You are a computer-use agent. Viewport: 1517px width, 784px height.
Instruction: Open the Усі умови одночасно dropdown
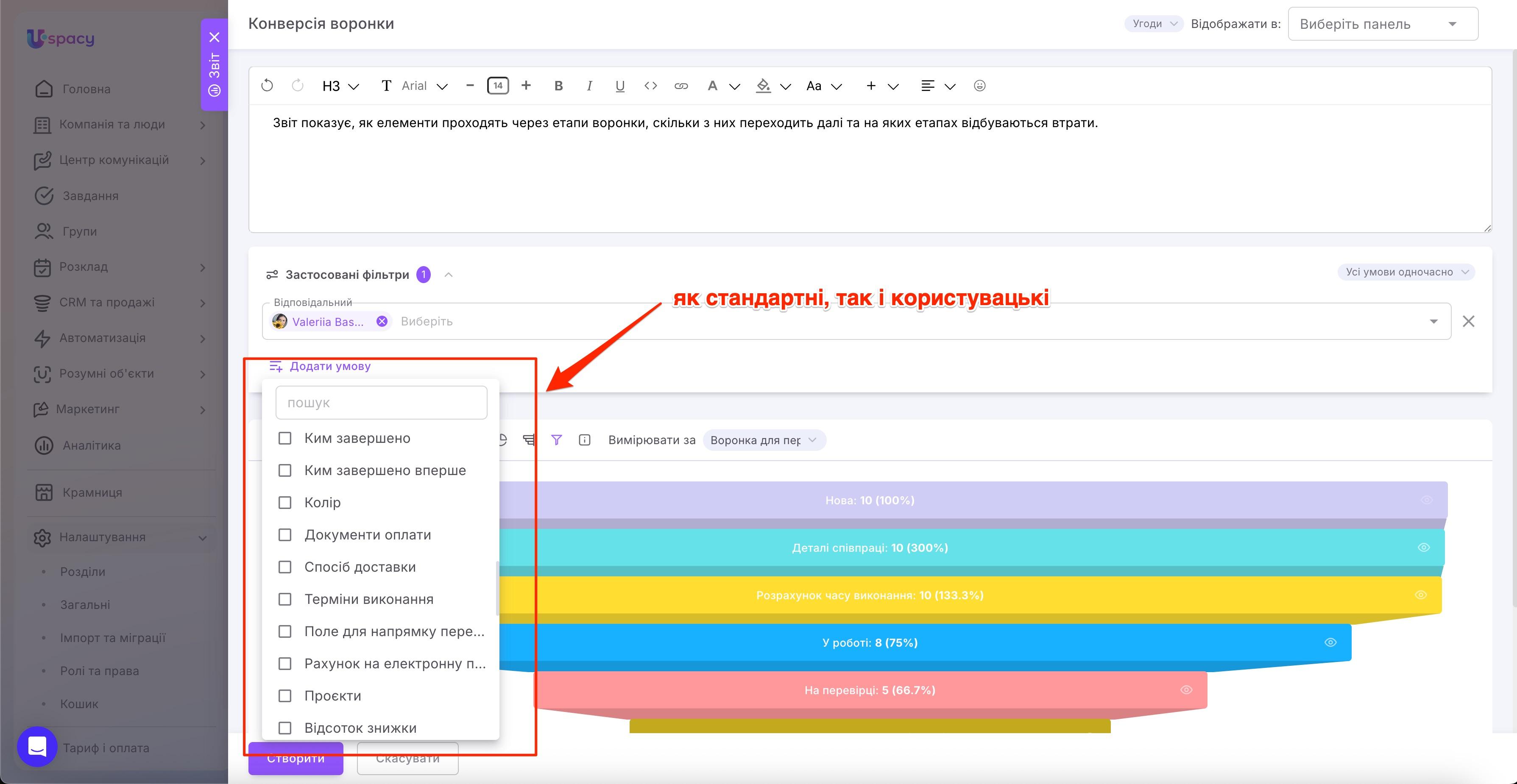tap(1405, 272)
